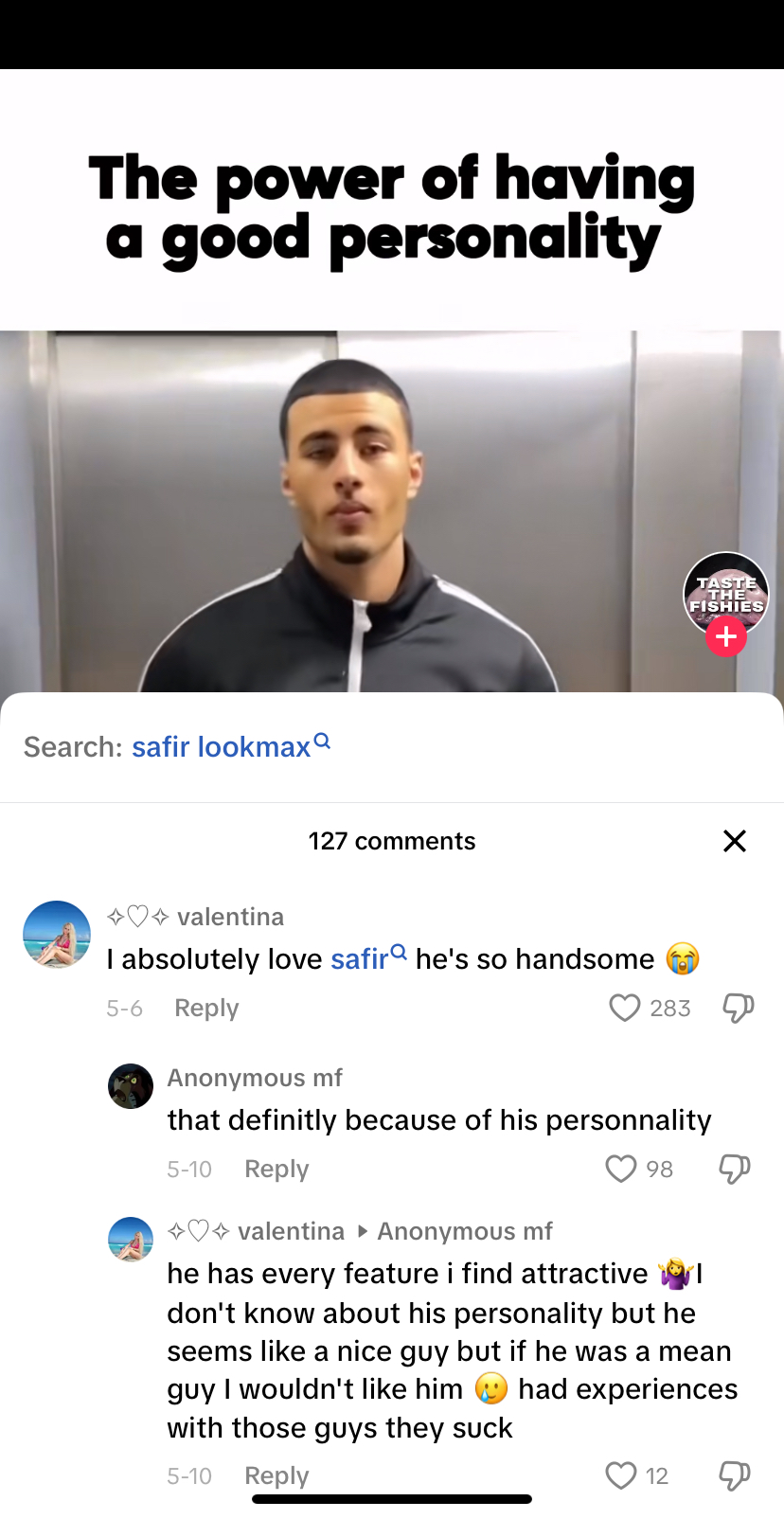Reply to valentina's long reply

(276, 1475)
